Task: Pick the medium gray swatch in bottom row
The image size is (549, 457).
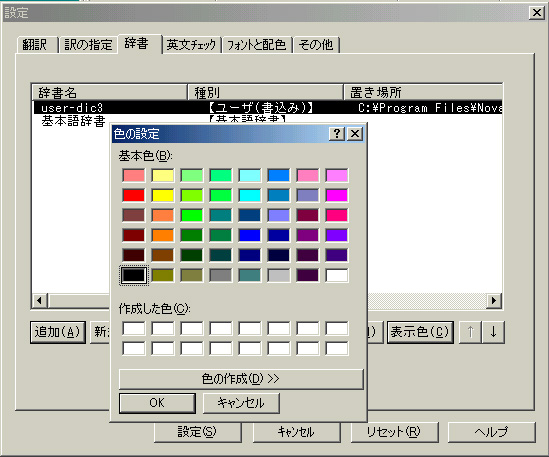Action: (221, 275)
